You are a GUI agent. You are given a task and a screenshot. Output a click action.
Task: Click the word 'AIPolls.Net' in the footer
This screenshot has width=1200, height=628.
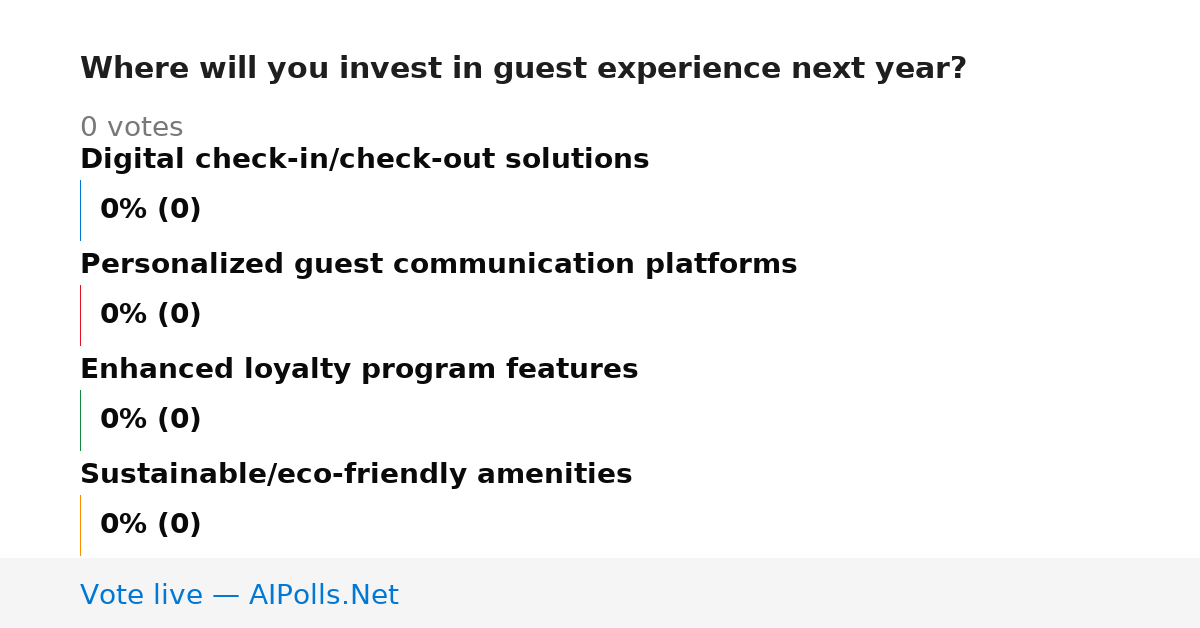point(323,595)
